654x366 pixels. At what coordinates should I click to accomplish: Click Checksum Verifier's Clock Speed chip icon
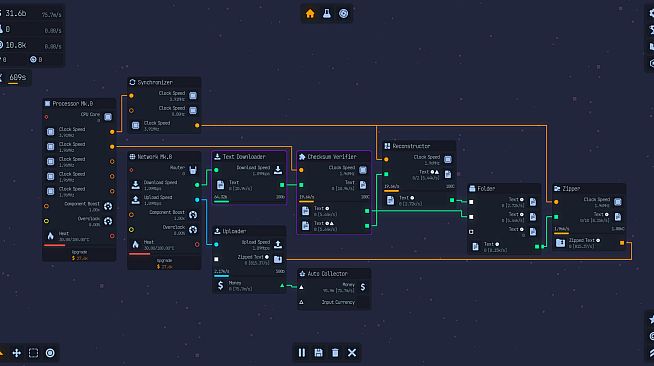(363, 170)
